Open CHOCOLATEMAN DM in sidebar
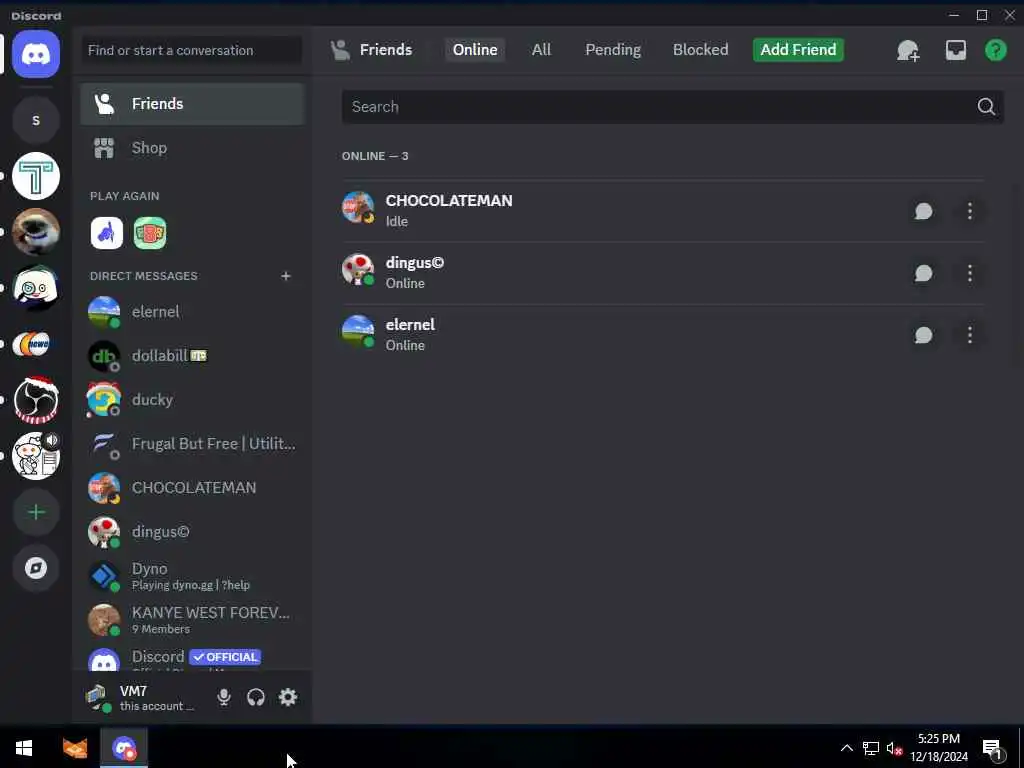 192,488
